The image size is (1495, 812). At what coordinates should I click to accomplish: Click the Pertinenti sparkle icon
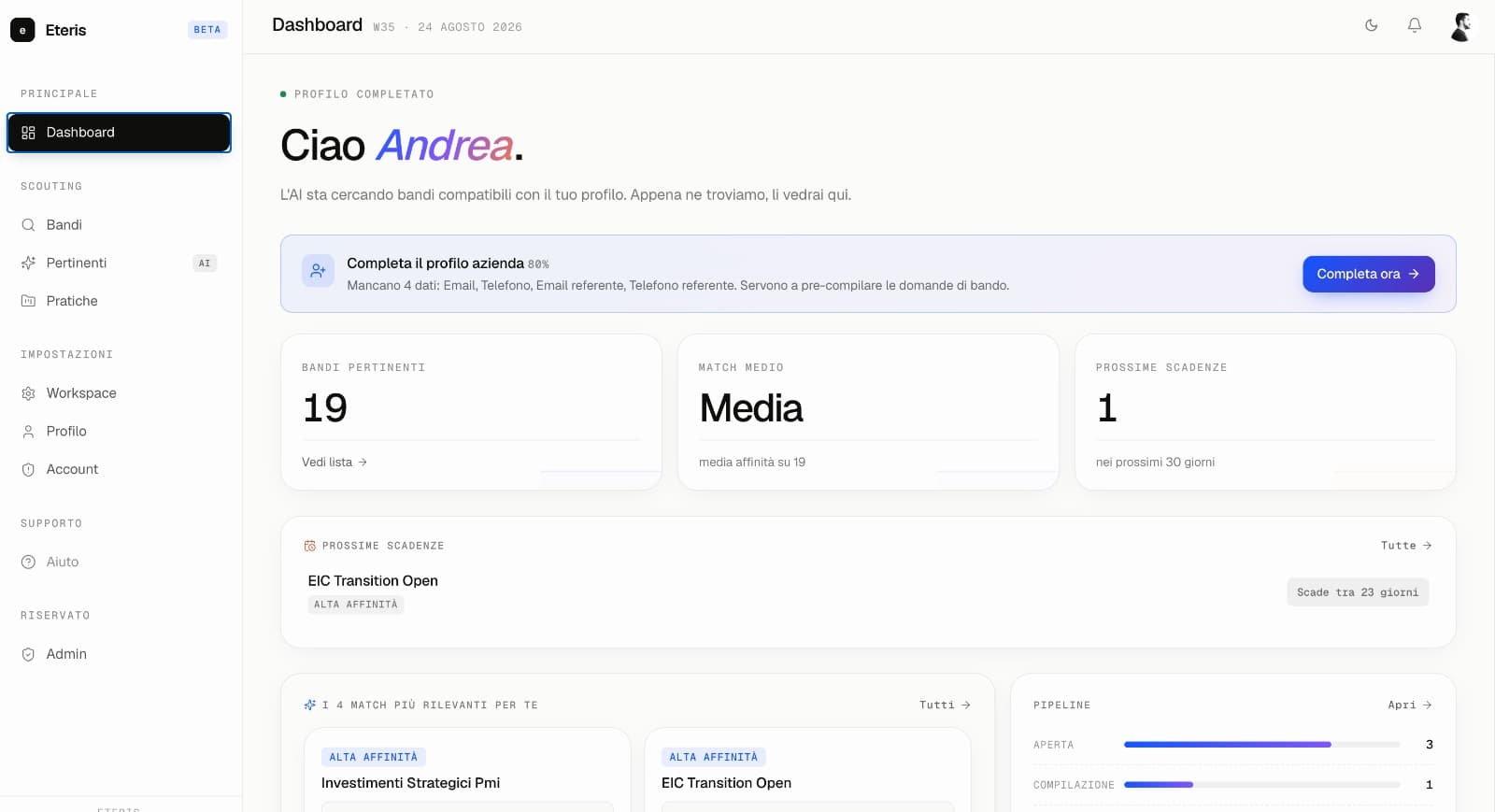click(x=28, y=264)
